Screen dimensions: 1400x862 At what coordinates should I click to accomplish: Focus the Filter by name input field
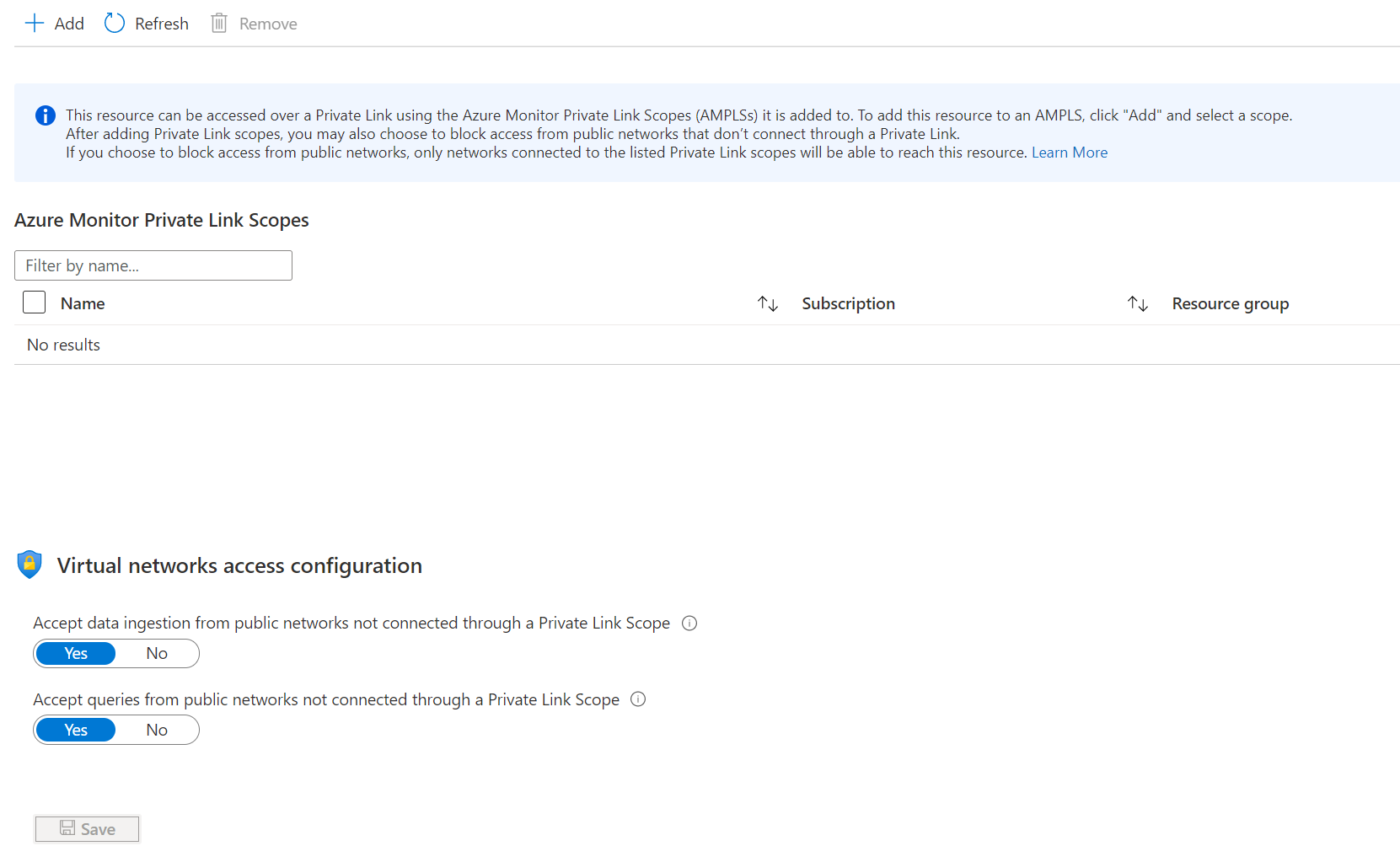(153, 265)
